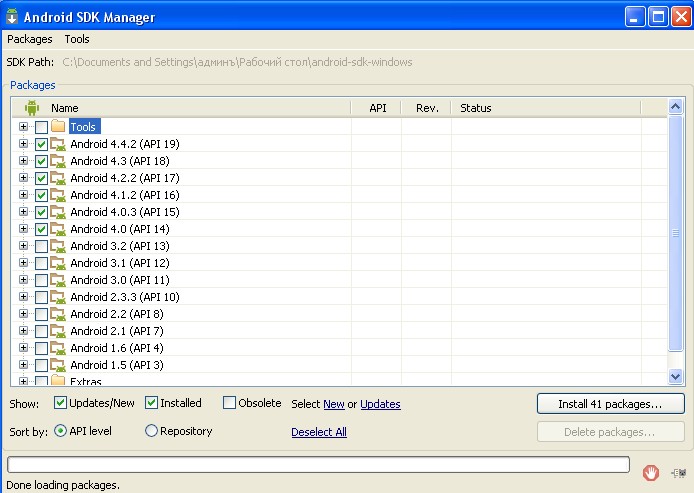Click the Android 1.5 (API 3) package icon
The width and height of the screenshot is (694, 493).
(x=58, y=365)
